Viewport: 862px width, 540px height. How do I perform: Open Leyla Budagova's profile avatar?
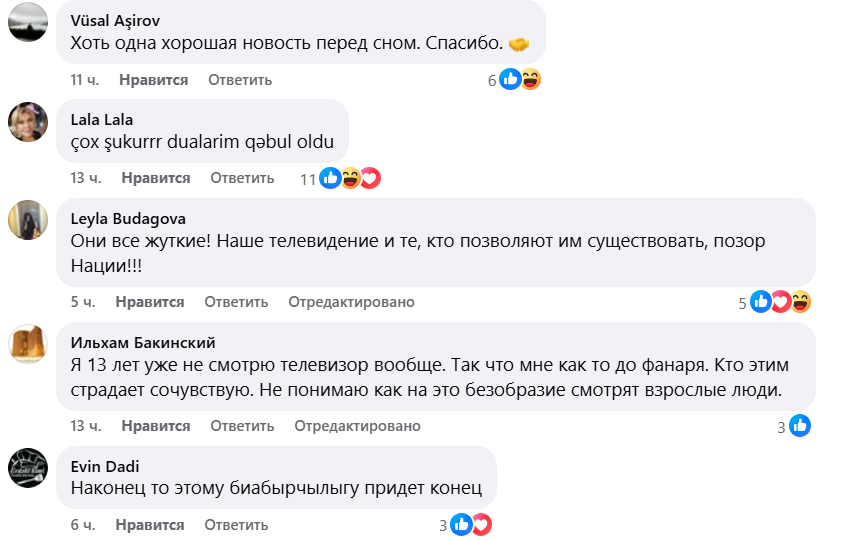[28, 219]
